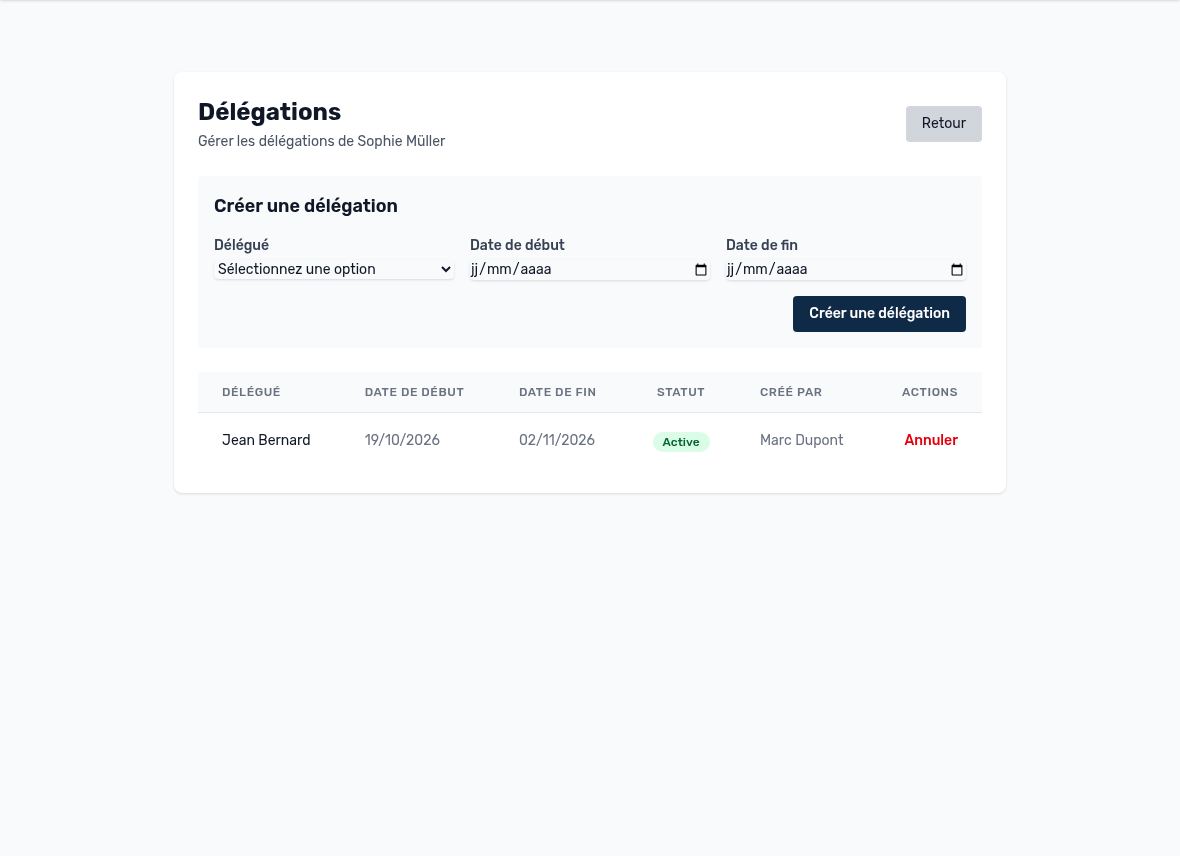Click the Date de fin column header

click(557, 392)
